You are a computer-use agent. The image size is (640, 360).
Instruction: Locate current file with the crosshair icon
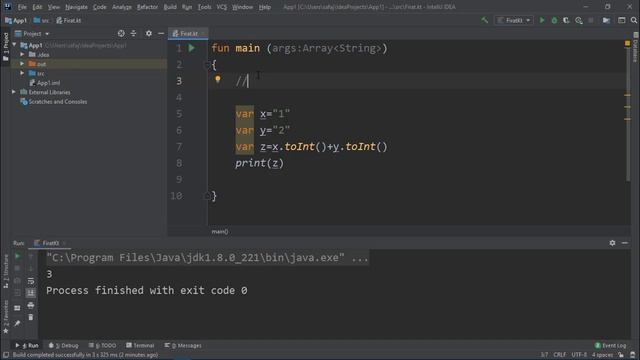click(121, 33)
